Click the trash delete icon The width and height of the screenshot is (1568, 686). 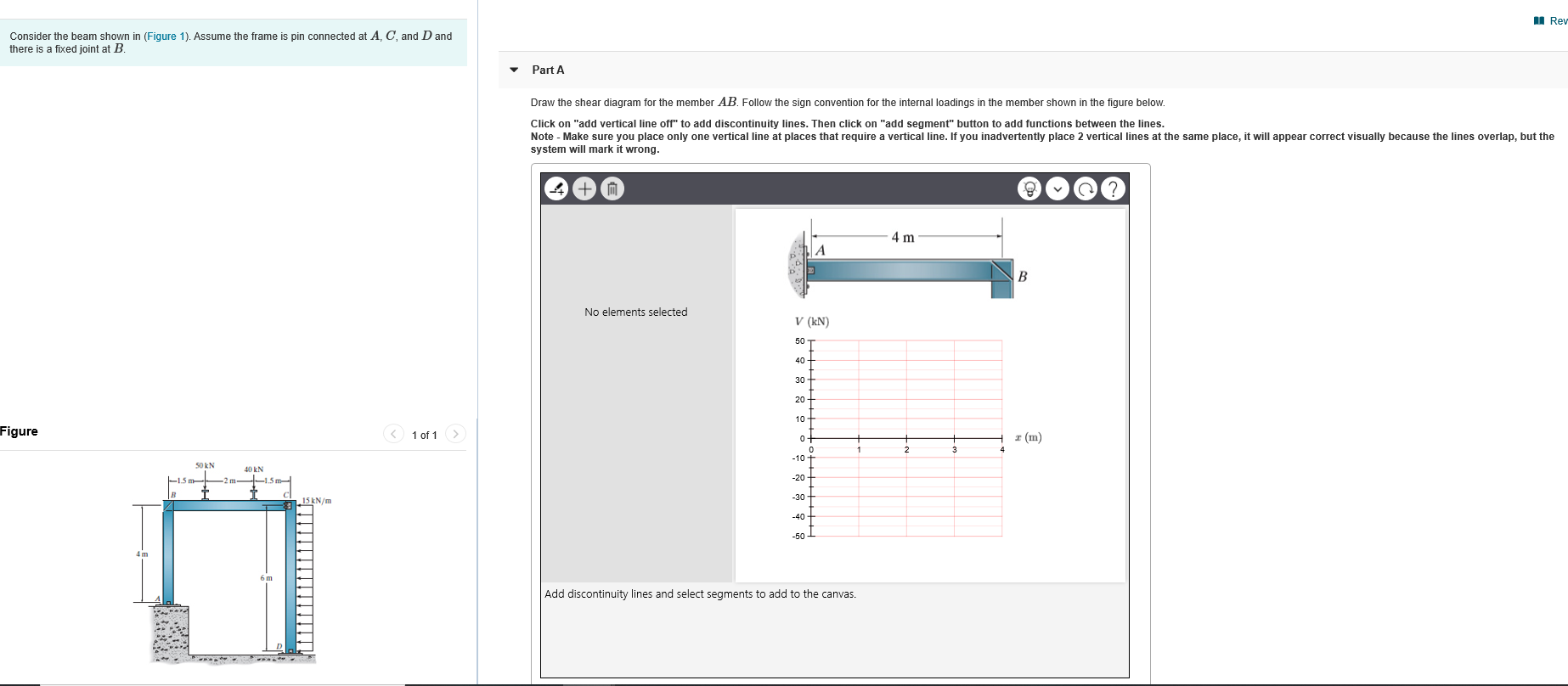click(612, 188)
